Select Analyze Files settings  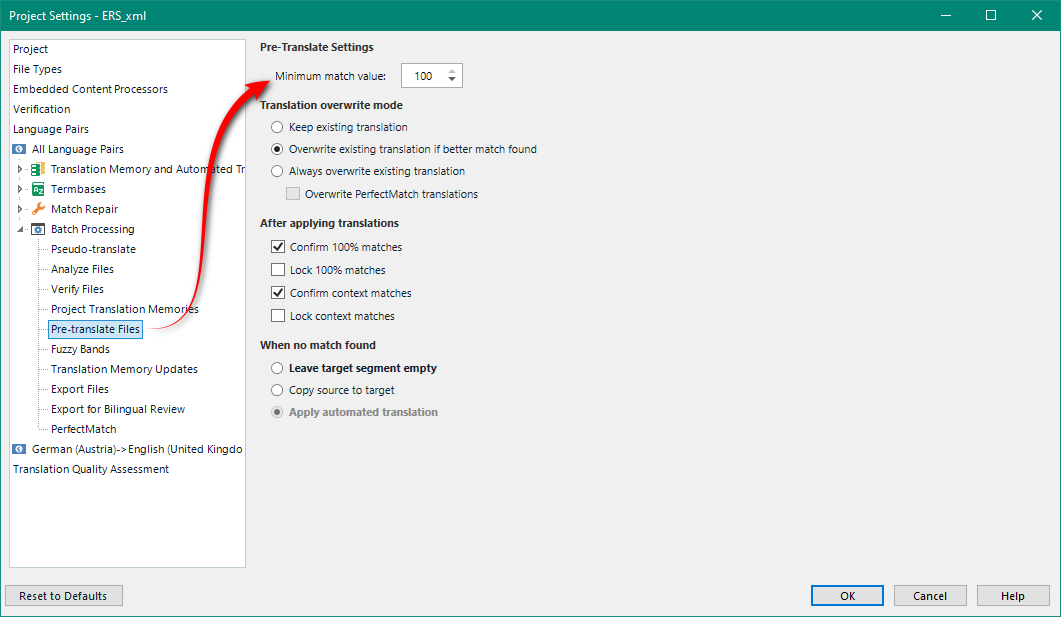[83, 269]
